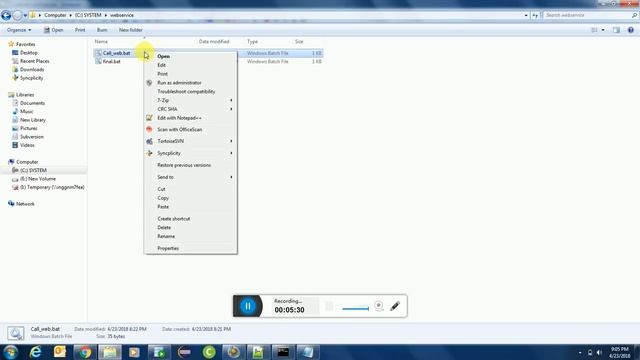The width and height of the screenshot is (640, 360).
Task: Select Open in the context menu
Action: point(191,56)
